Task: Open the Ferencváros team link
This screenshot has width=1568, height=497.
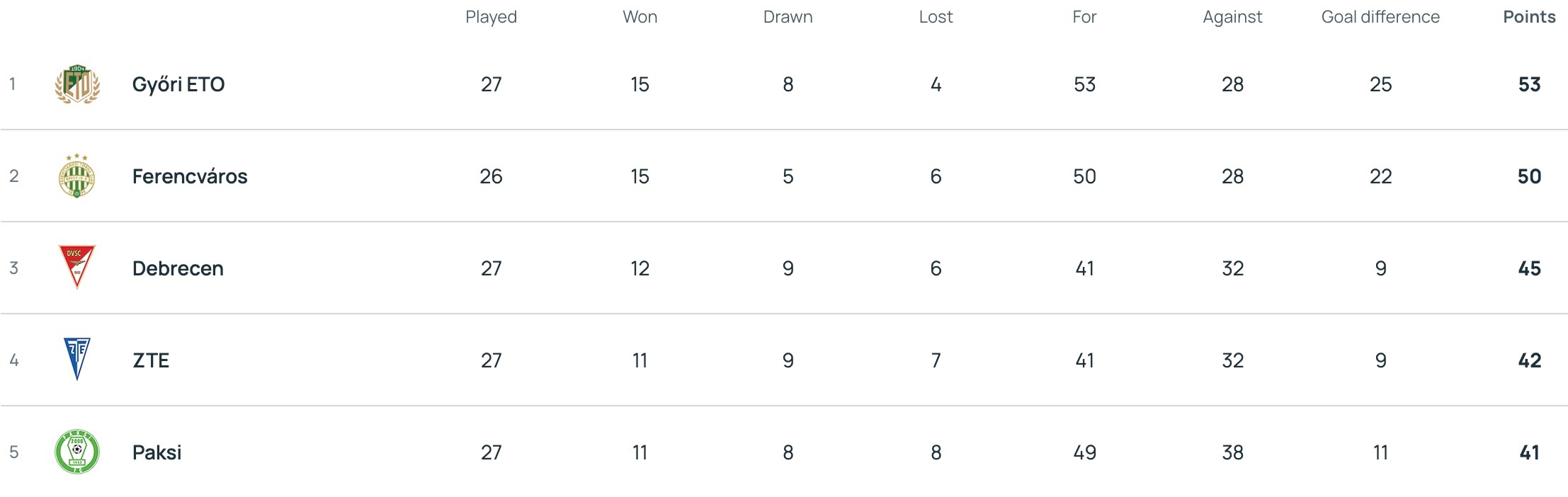Action: [x=190, y=176]
